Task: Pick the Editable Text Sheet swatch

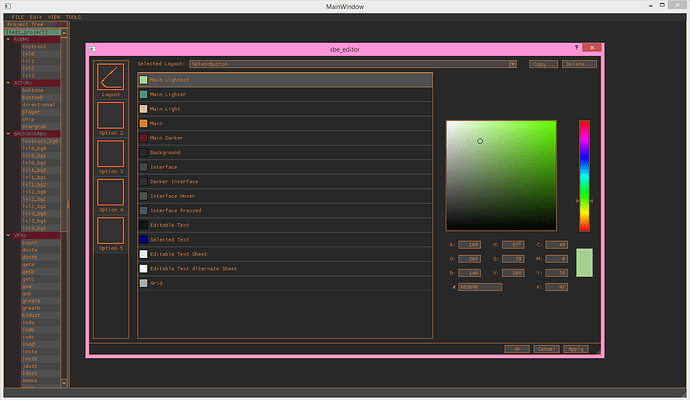Action: pyautogui.click(x=143, y=254)
